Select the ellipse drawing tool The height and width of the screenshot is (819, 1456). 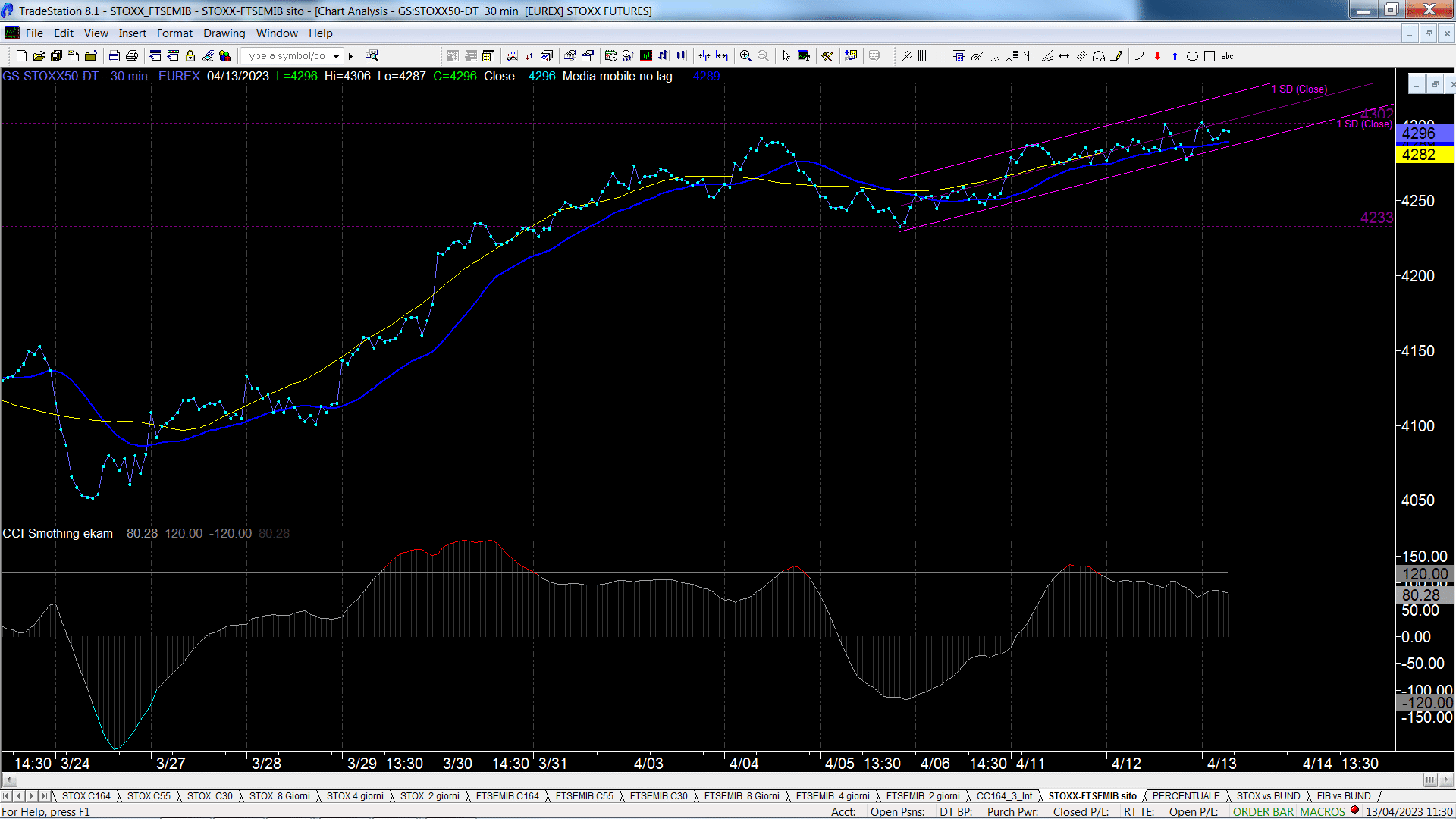(1192, 55)
